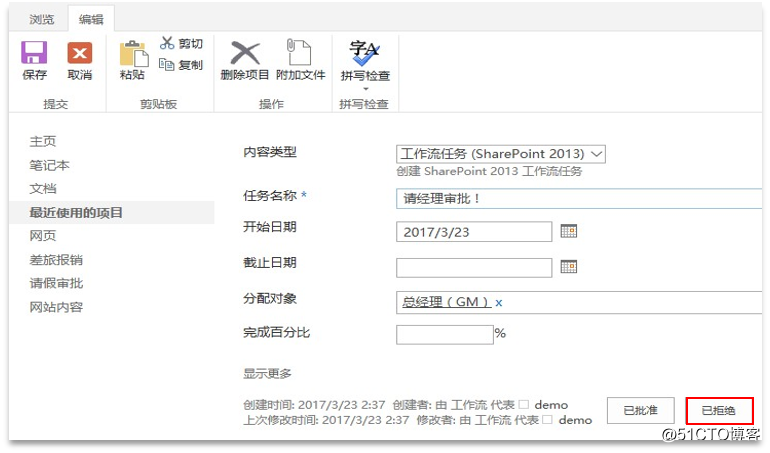Open the 截止日期 calendar picker
770x453 pixels.
point(569,267)
